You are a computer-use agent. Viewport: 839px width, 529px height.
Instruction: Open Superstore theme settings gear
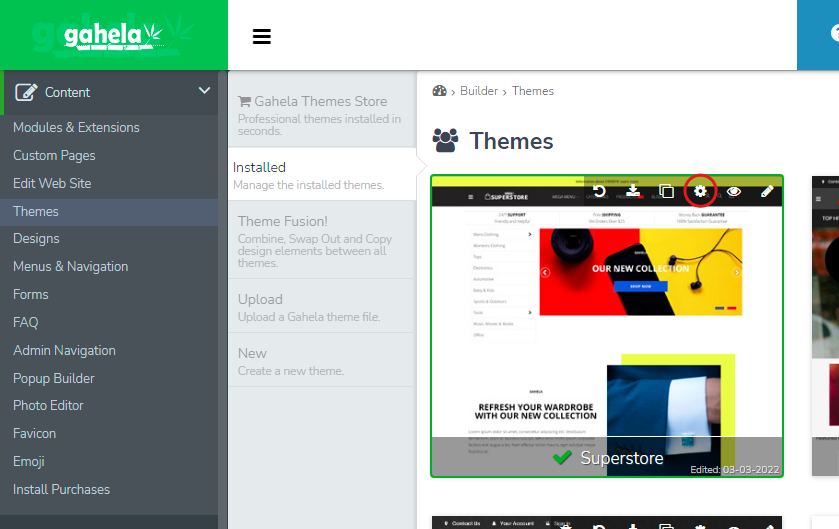point(700,191)
